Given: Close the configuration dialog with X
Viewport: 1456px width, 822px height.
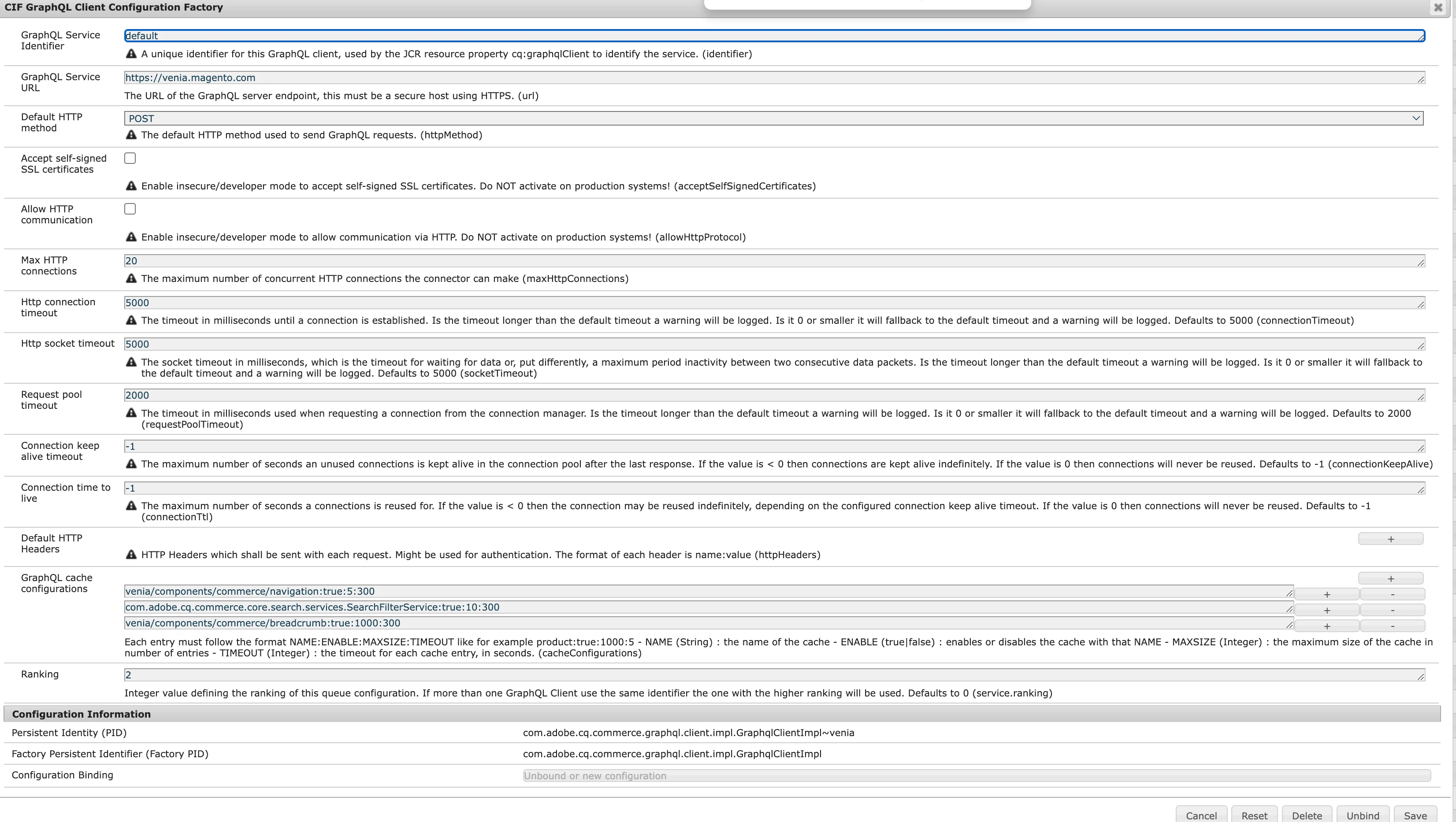Looking at the screenshot, I should [x=1438, y=7].
